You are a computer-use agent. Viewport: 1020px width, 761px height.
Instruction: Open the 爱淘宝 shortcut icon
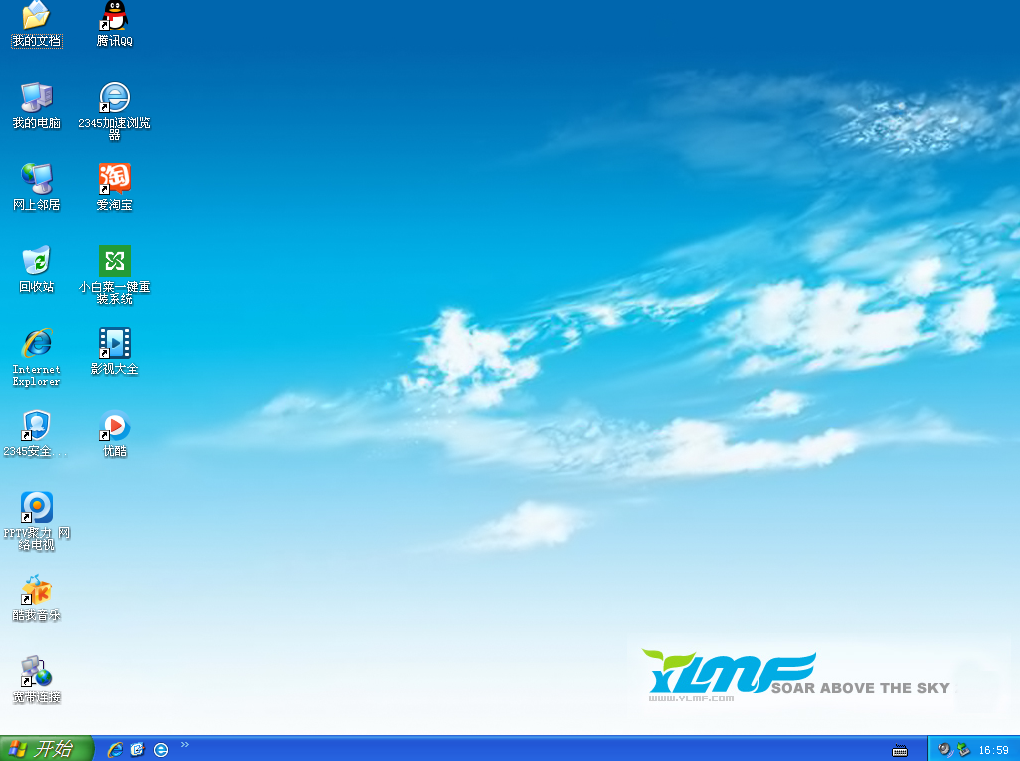point(114,180)
